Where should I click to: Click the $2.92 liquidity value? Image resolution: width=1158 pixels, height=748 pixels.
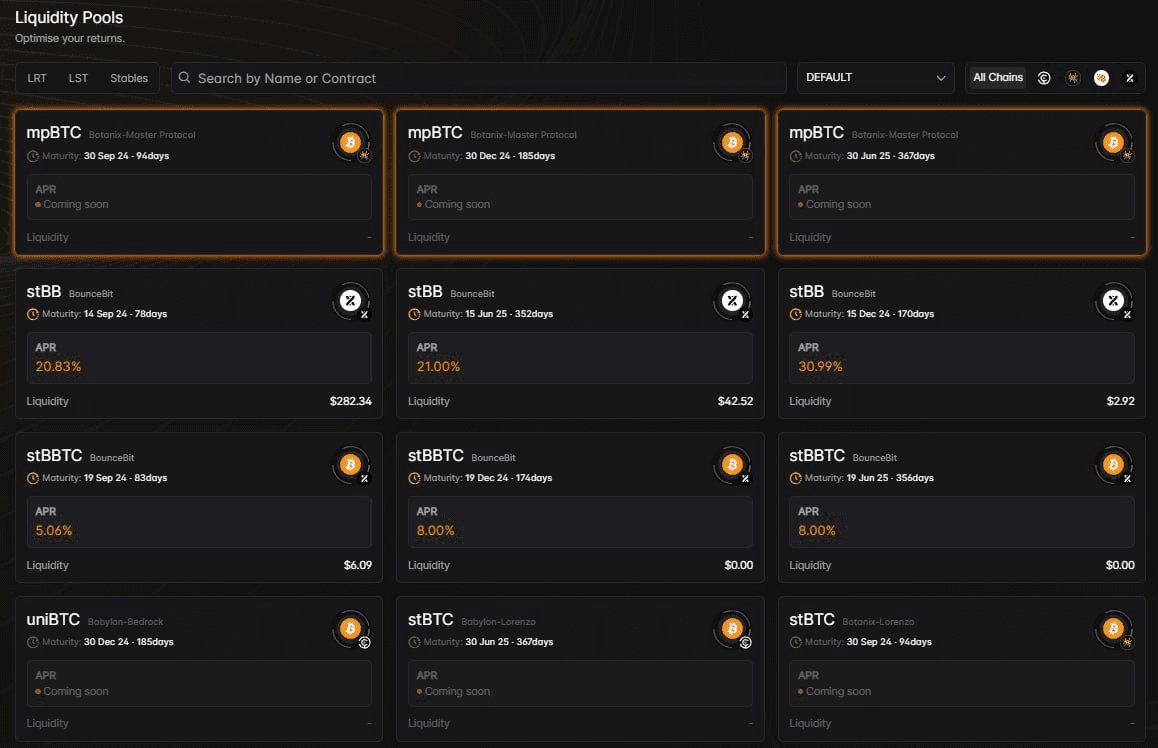[1120, 401]
